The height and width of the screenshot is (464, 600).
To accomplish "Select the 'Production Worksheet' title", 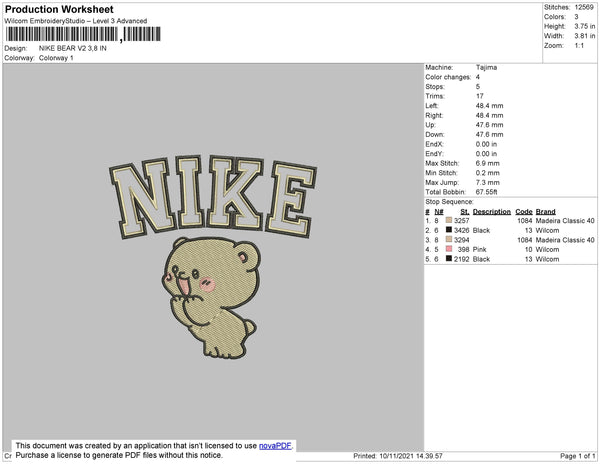I will [59, 9].
